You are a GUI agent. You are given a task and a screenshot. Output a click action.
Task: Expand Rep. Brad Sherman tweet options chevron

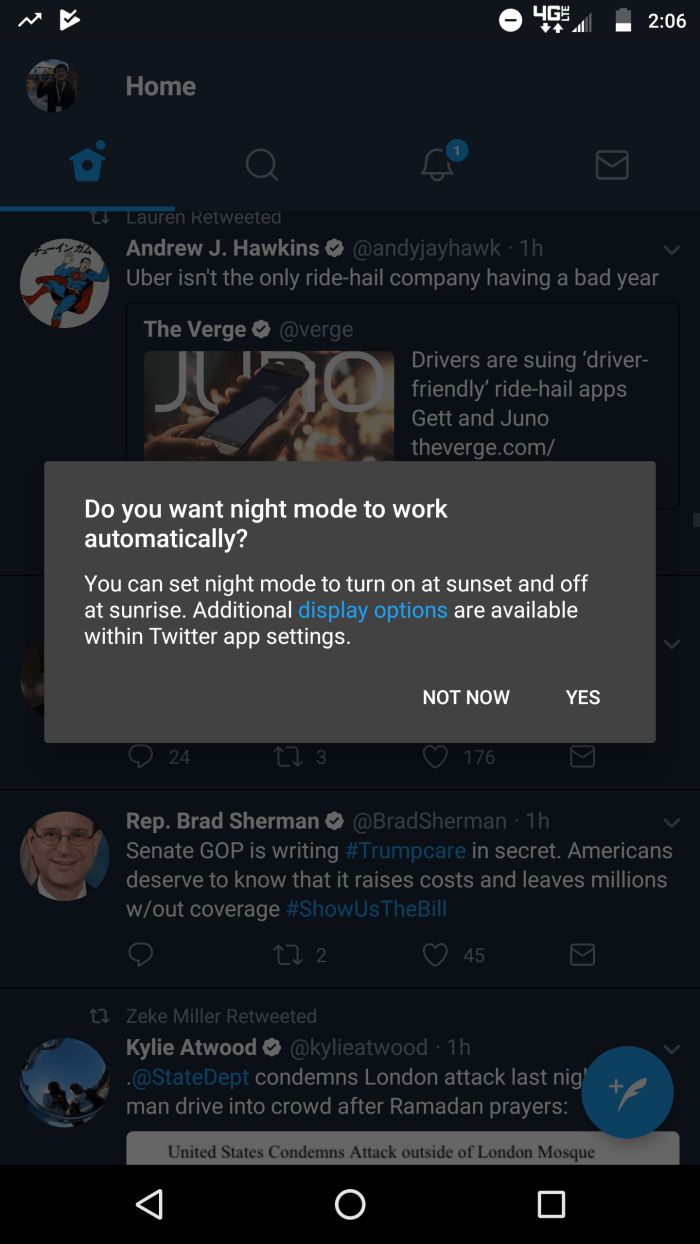(x=671, y=822)
